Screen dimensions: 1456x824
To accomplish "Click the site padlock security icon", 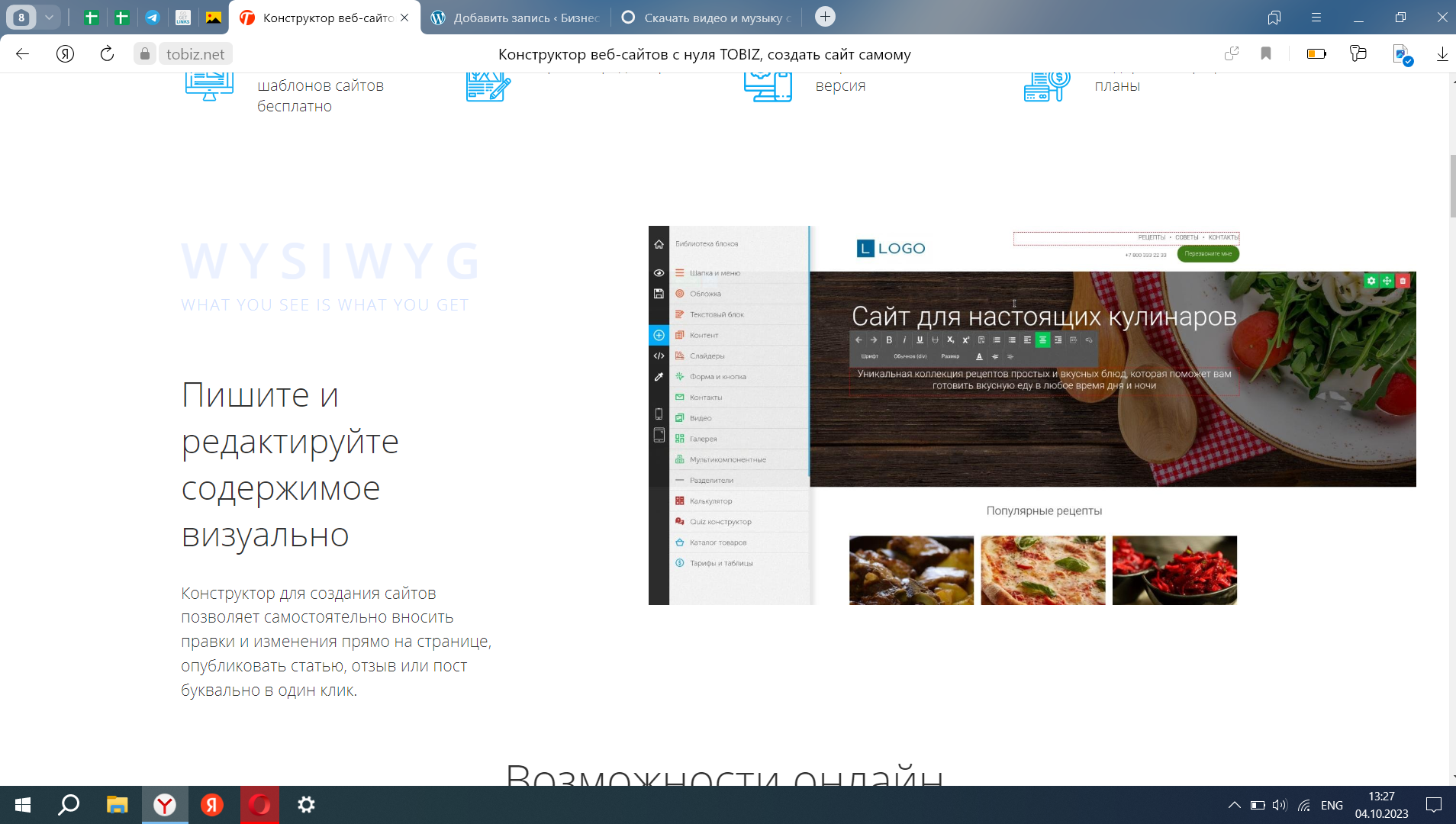I will coord(145,53).
